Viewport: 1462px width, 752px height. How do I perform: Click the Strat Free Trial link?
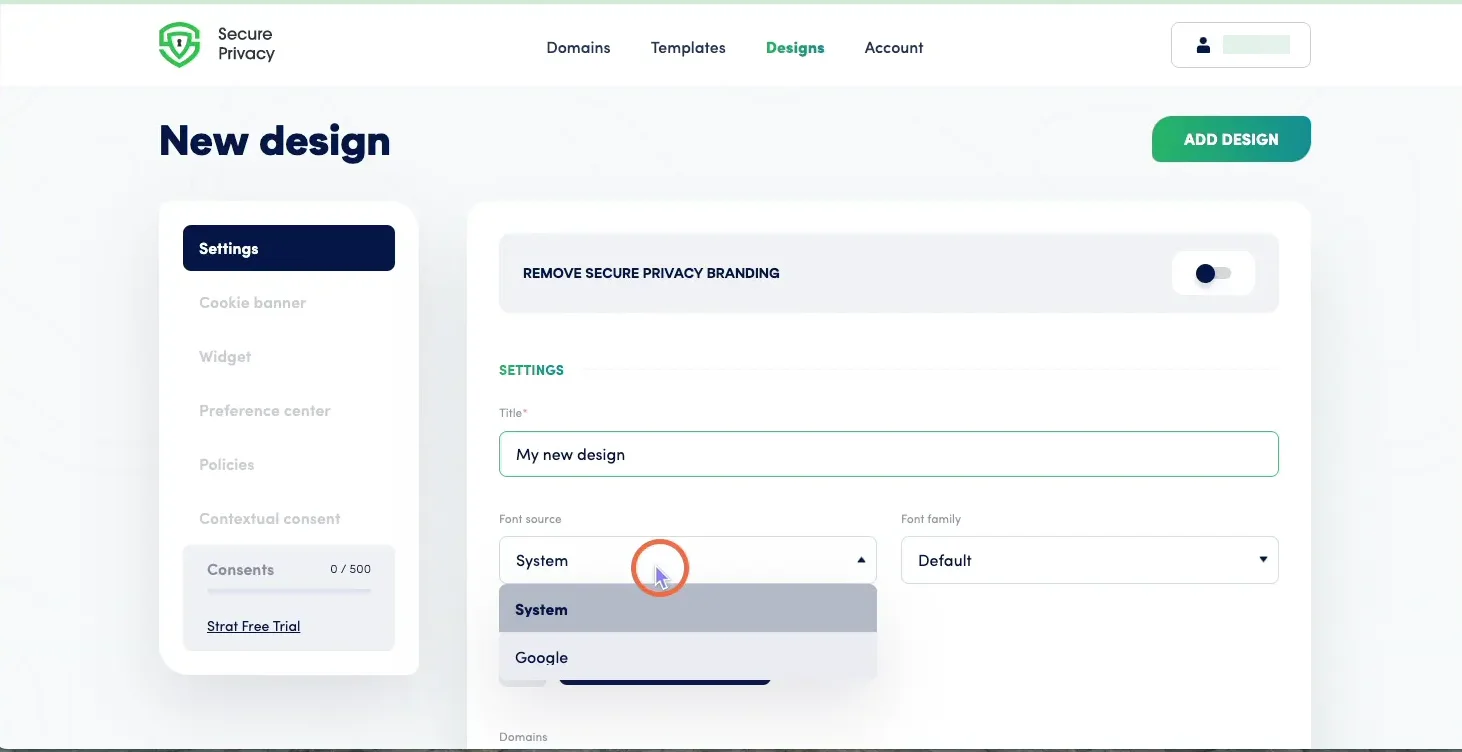click(253, 626)
